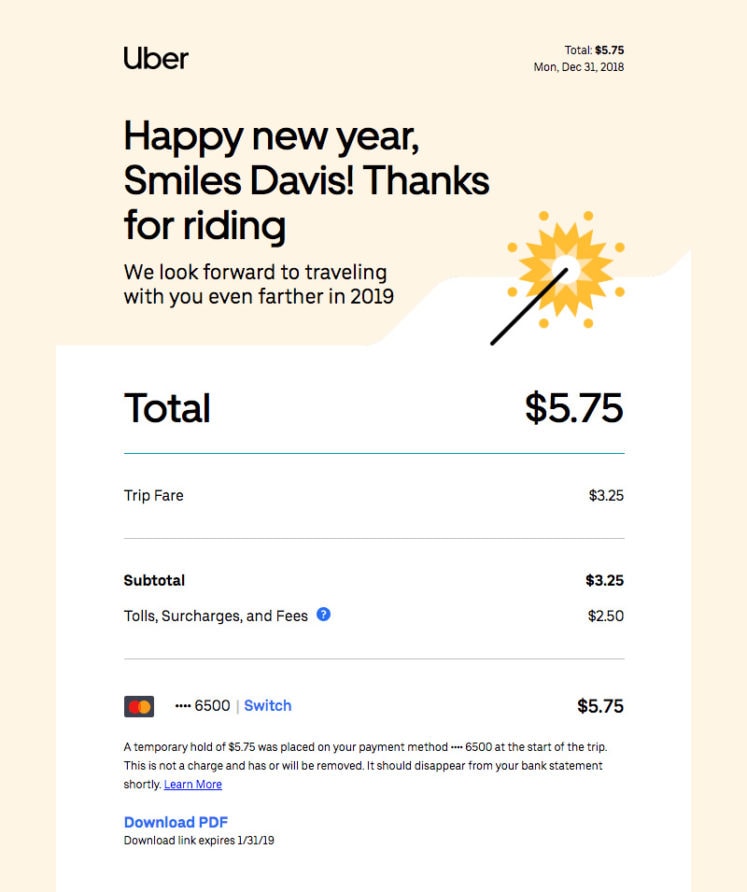Click Download PDF
This screenshot has width=747, height=892.
pos(176,821)
